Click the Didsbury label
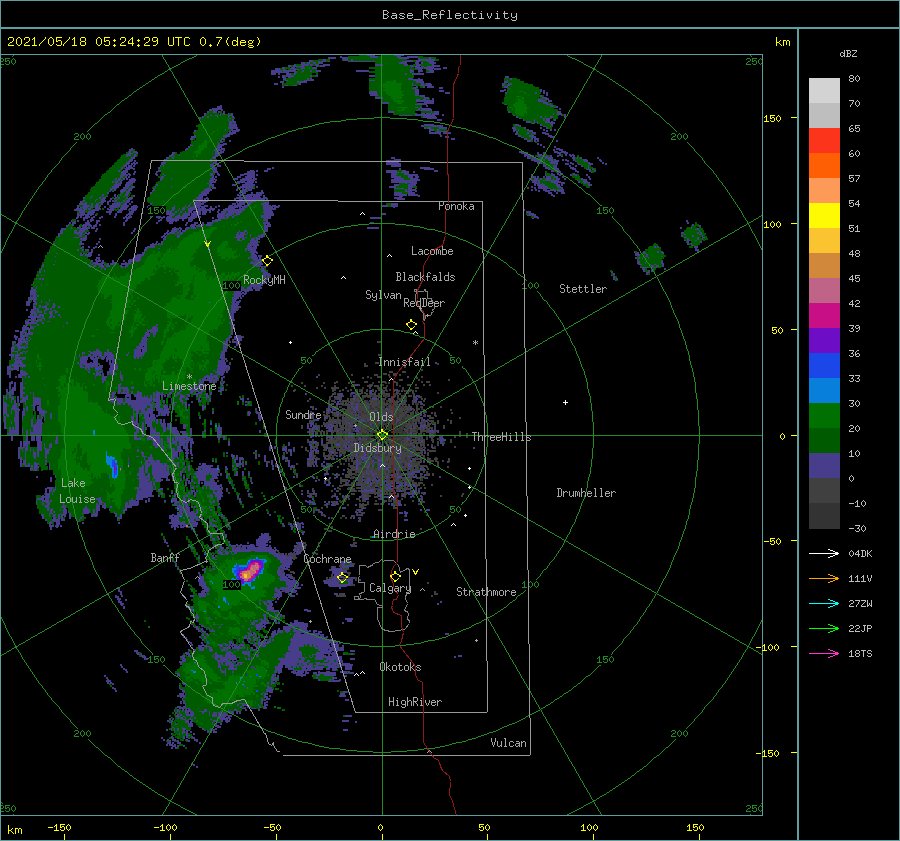 tap(378, 448)
